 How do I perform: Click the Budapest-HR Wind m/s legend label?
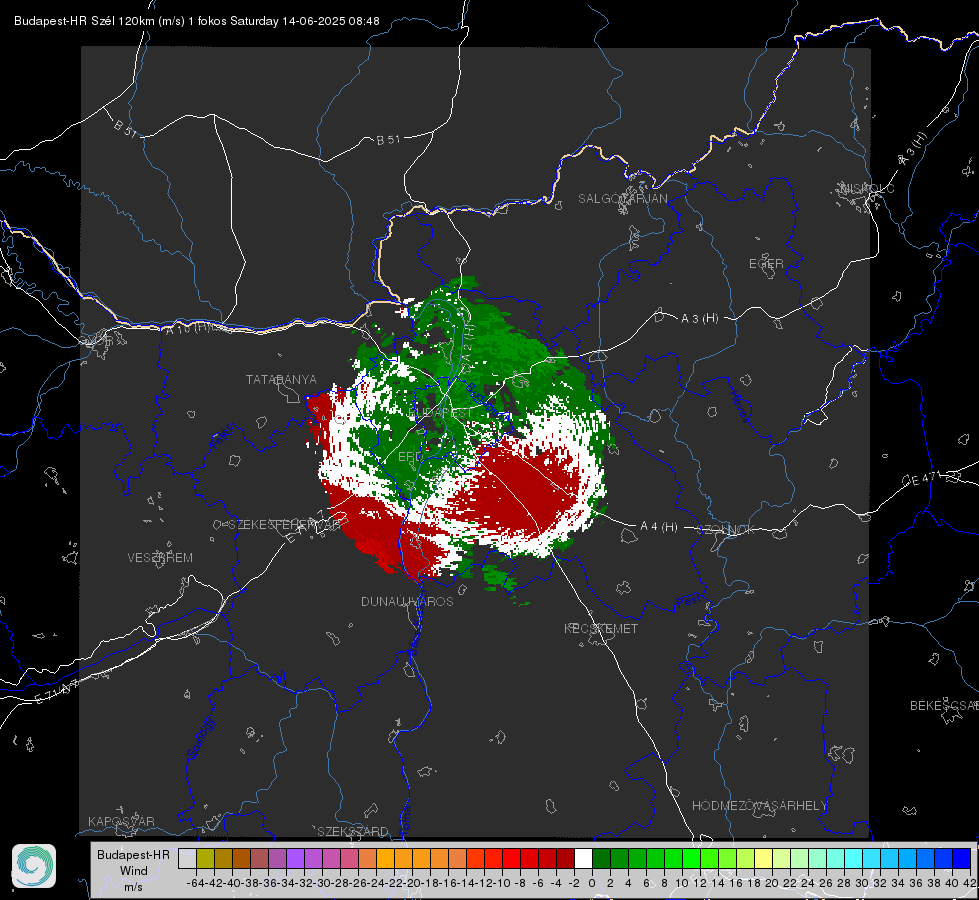pos(134,871)
